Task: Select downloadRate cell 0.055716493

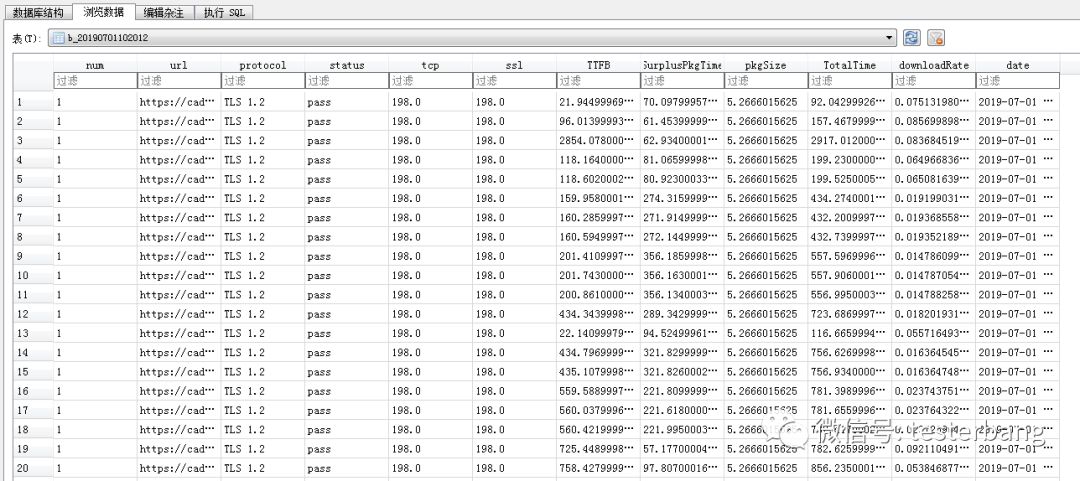Action: 934,334
